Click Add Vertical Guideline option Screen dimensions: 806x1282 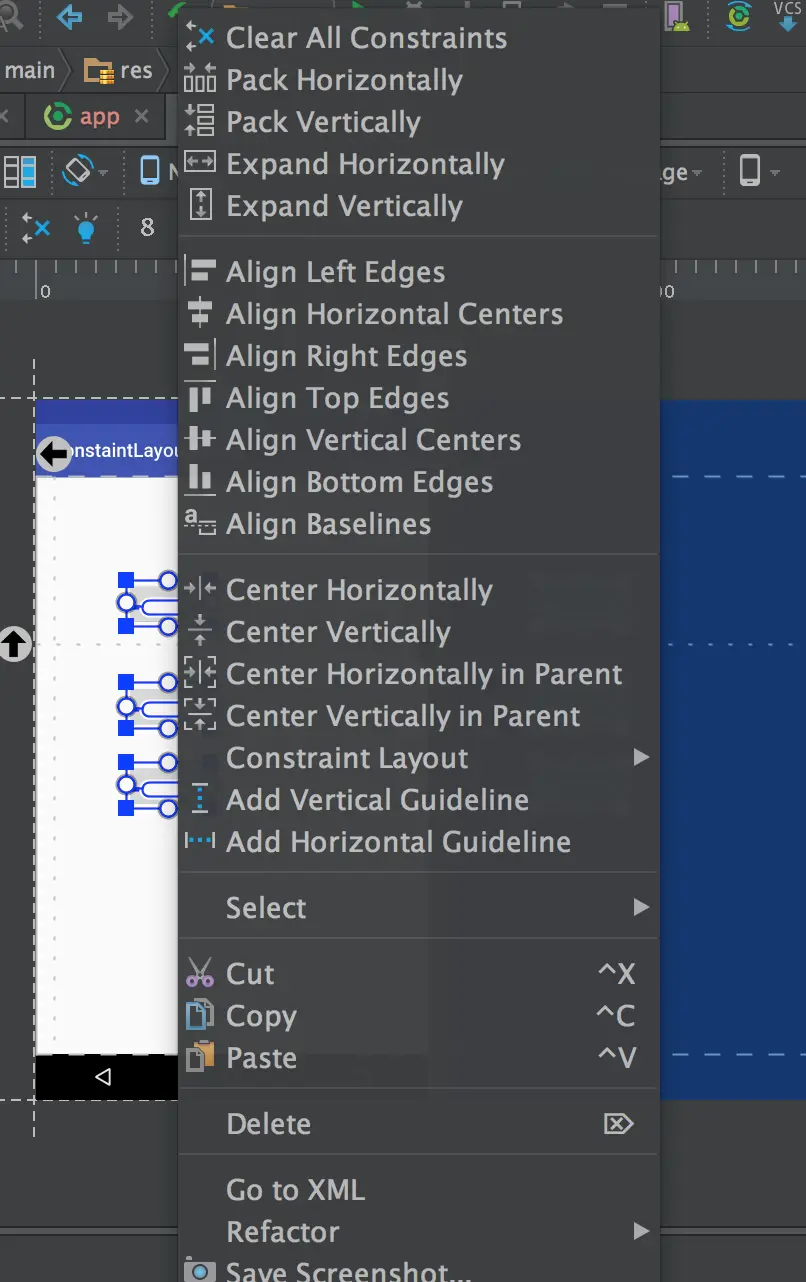(x=377, y=800)
